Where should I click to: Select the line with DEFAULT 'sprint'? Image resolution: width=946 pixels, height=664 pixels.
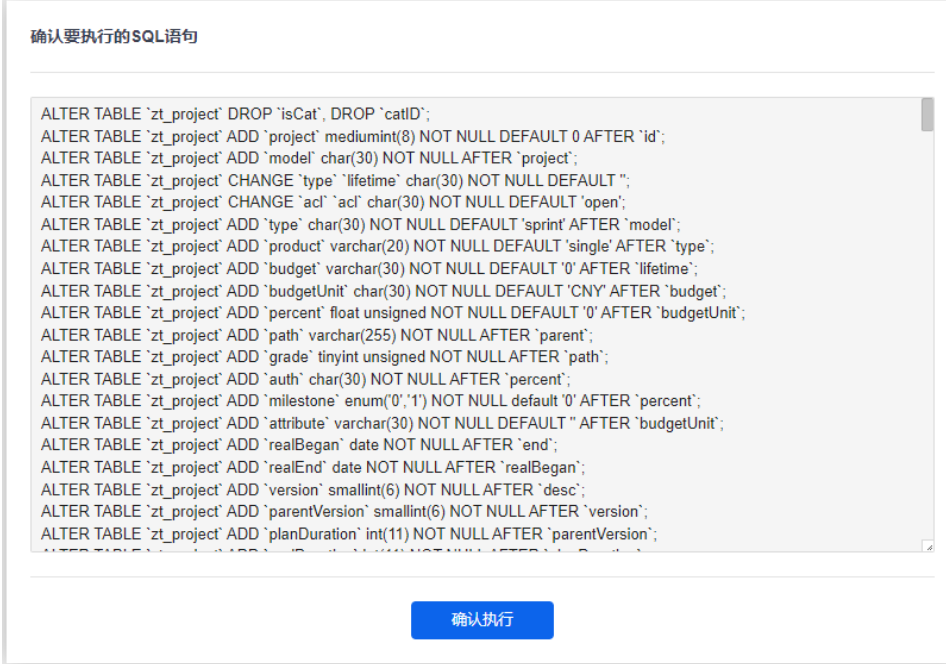click(x=360, y=224)
